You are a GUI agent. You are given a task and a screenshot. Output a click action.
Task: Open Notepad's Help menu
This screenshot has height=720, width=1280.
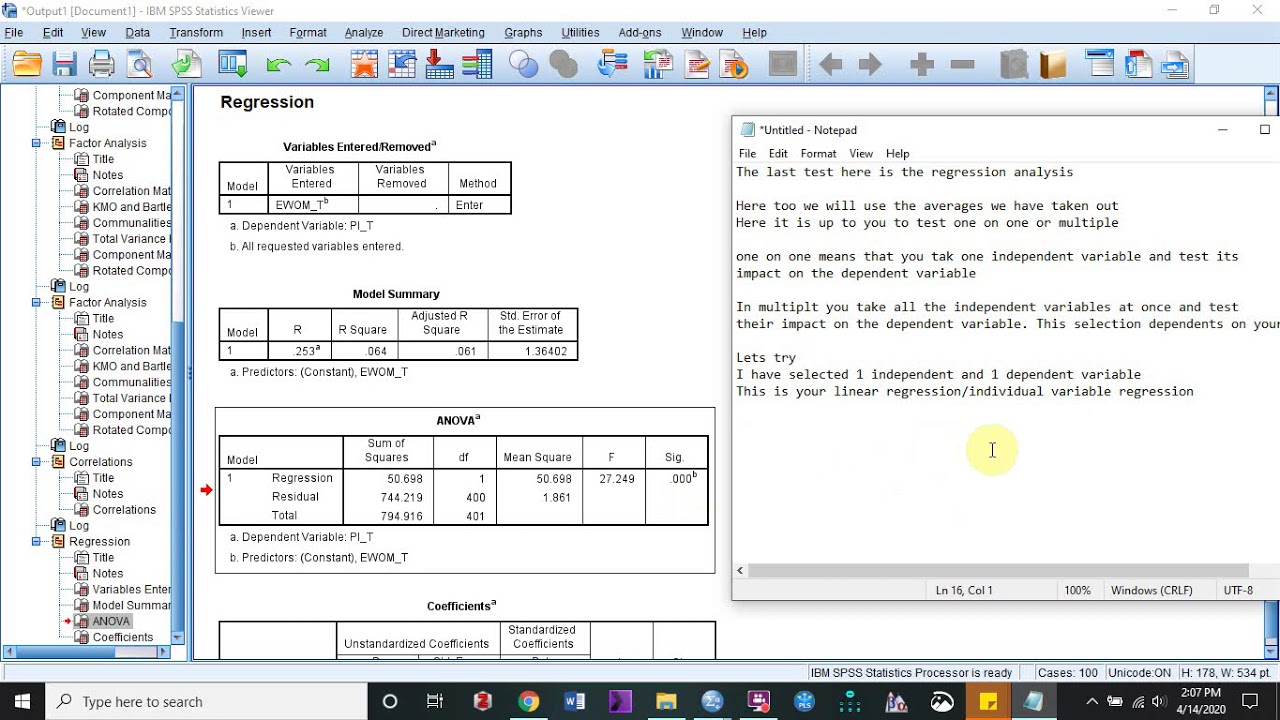pyautogui.click(x=897, y=154)
